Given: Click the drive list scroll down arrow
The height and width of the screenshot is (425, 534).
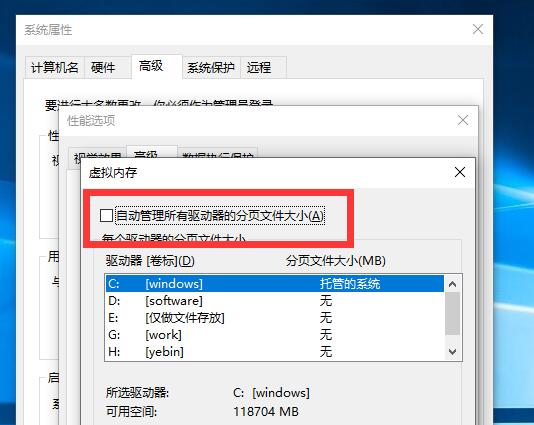Looking at the screenshot, I should (x=453, y=351).
